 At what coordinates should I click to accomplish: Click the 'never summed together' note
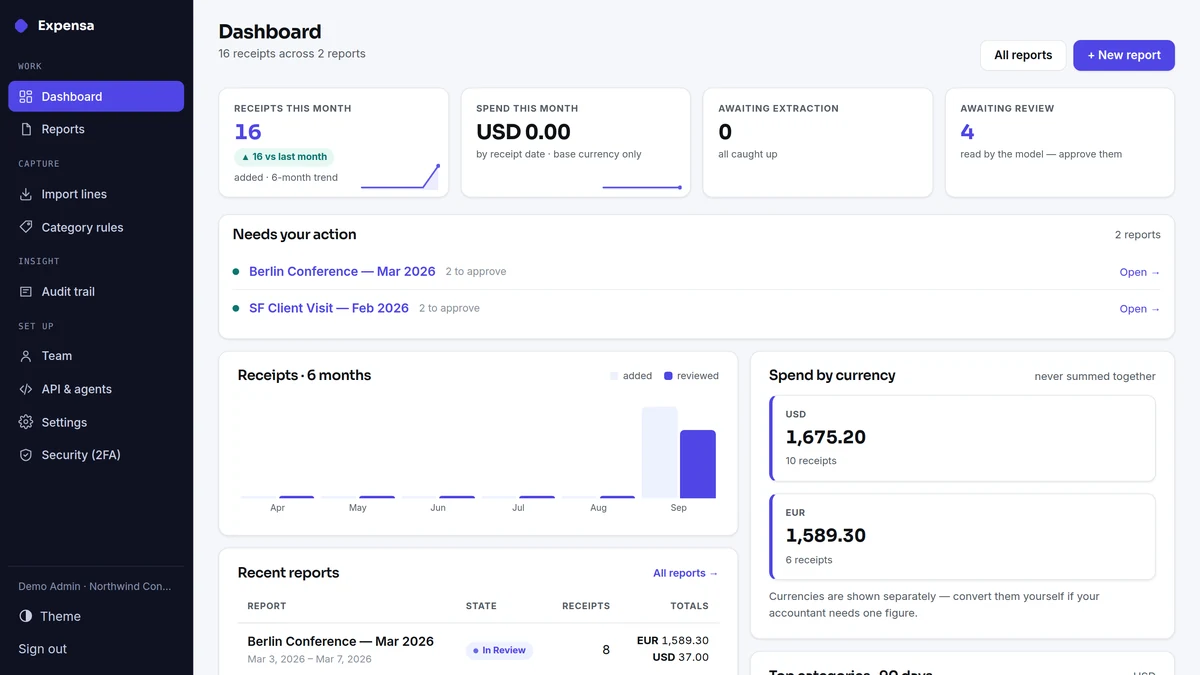coord(1095,377)
